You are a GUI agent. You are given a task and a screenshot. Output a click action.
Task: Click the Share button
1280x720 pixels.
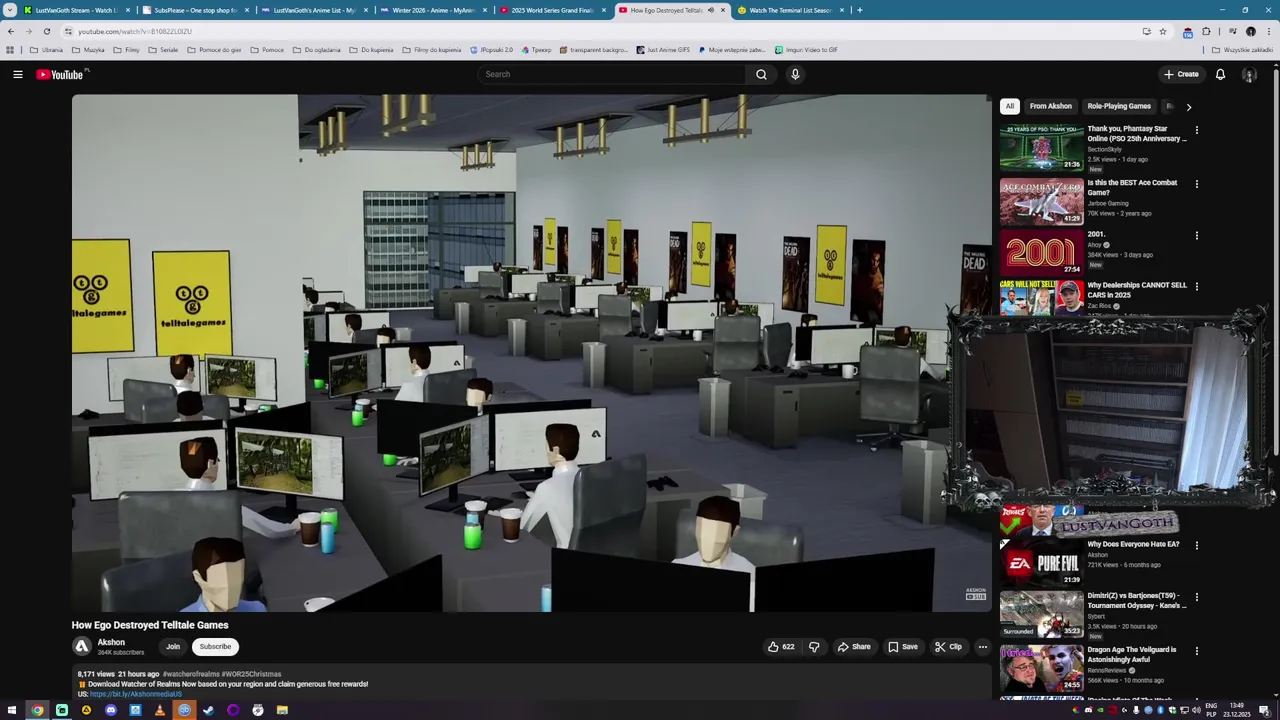tap(854, 647)
